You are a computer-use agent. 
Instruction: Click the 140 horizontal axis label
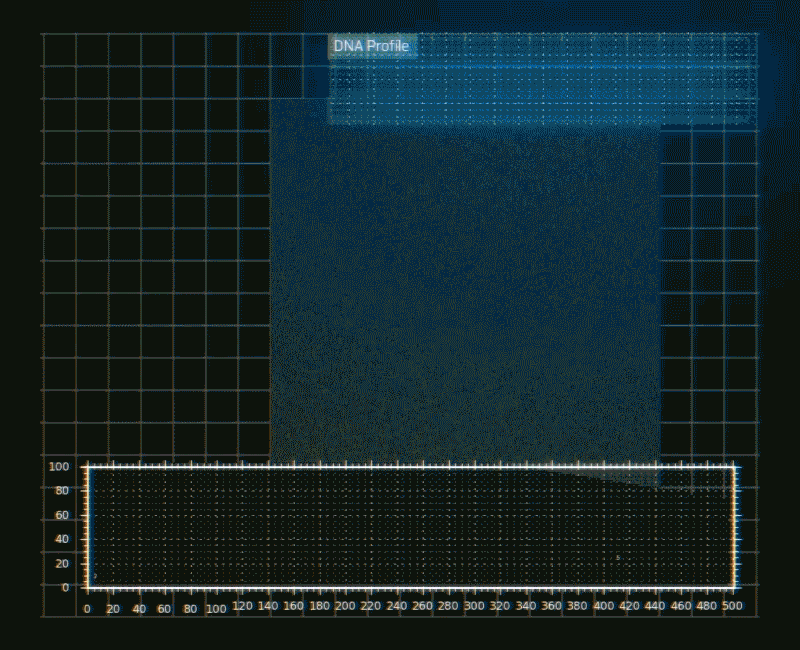268,606
